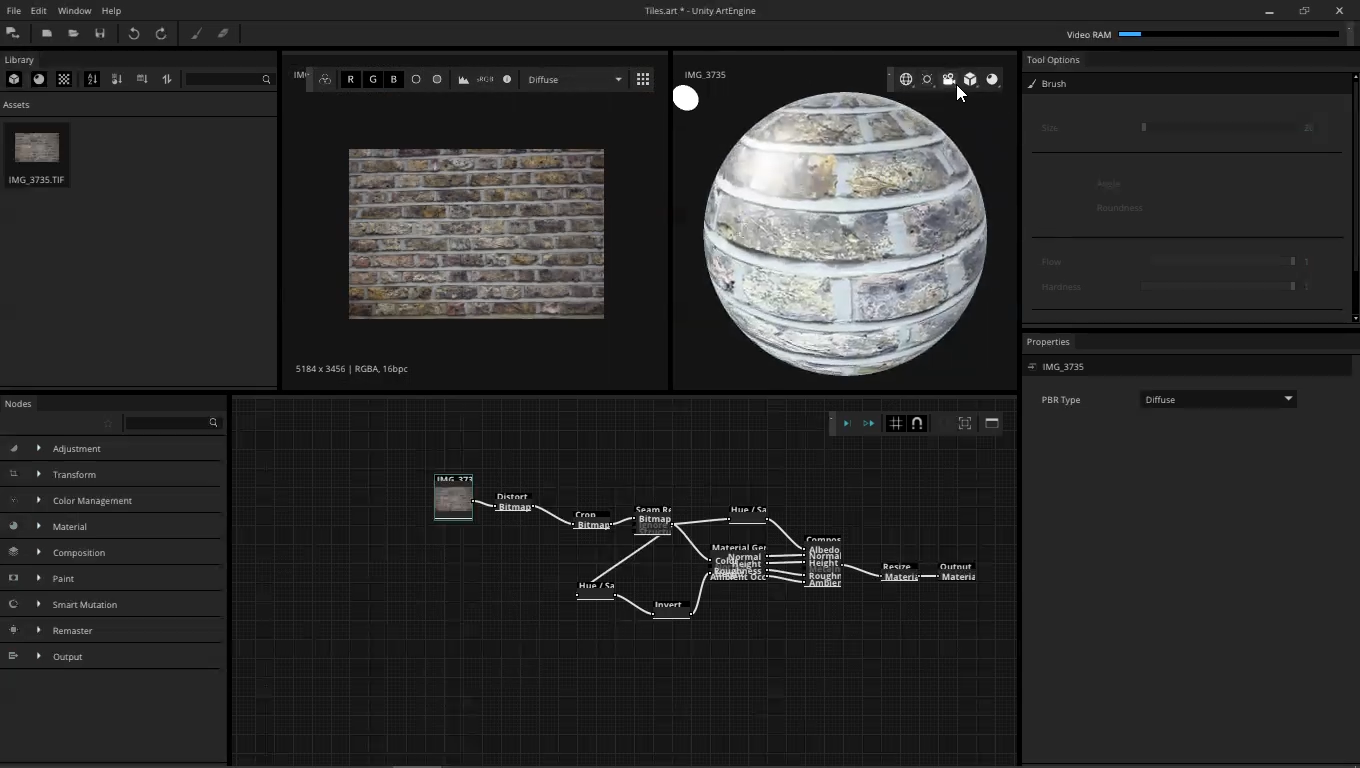Viewport: 1360px width, 768px height.
Task: Toggle grid display in node graph toolbar
Action: point(896,423)
